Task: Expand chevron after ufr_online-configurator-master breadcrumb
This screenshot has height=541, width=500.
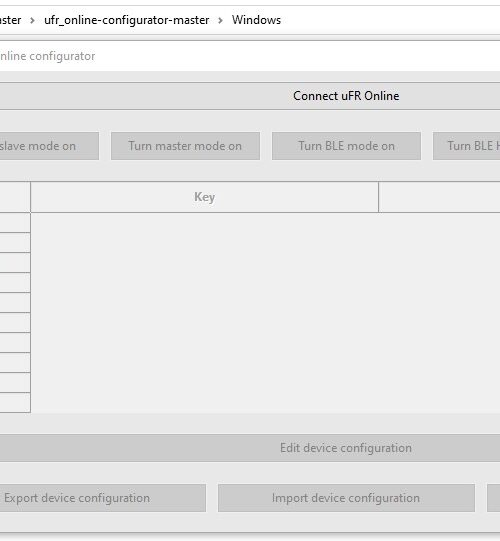Action: [220, 20]
